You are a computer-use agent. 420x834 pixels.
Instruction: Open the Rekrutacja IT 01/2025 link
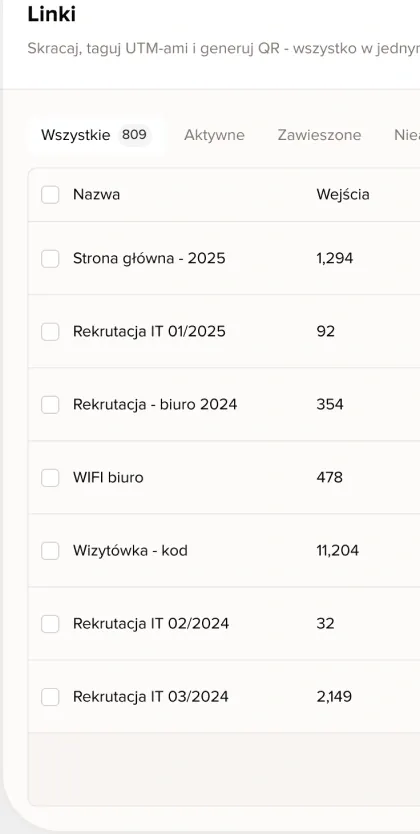149,331
